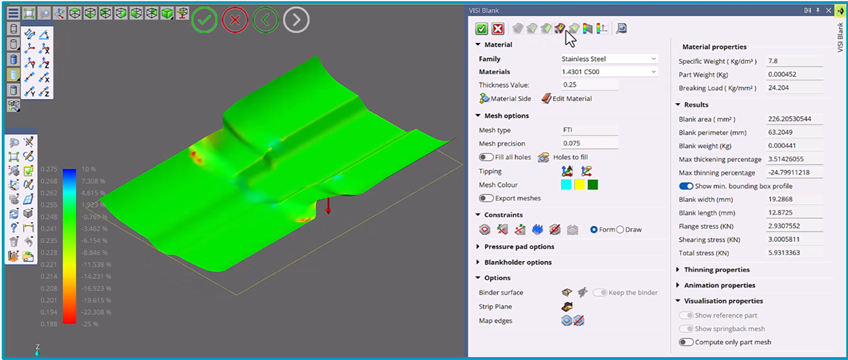The height and width of the screenshot is (360, 848).
Task: Click the Edit Material button
Action: tap(566, 99)
